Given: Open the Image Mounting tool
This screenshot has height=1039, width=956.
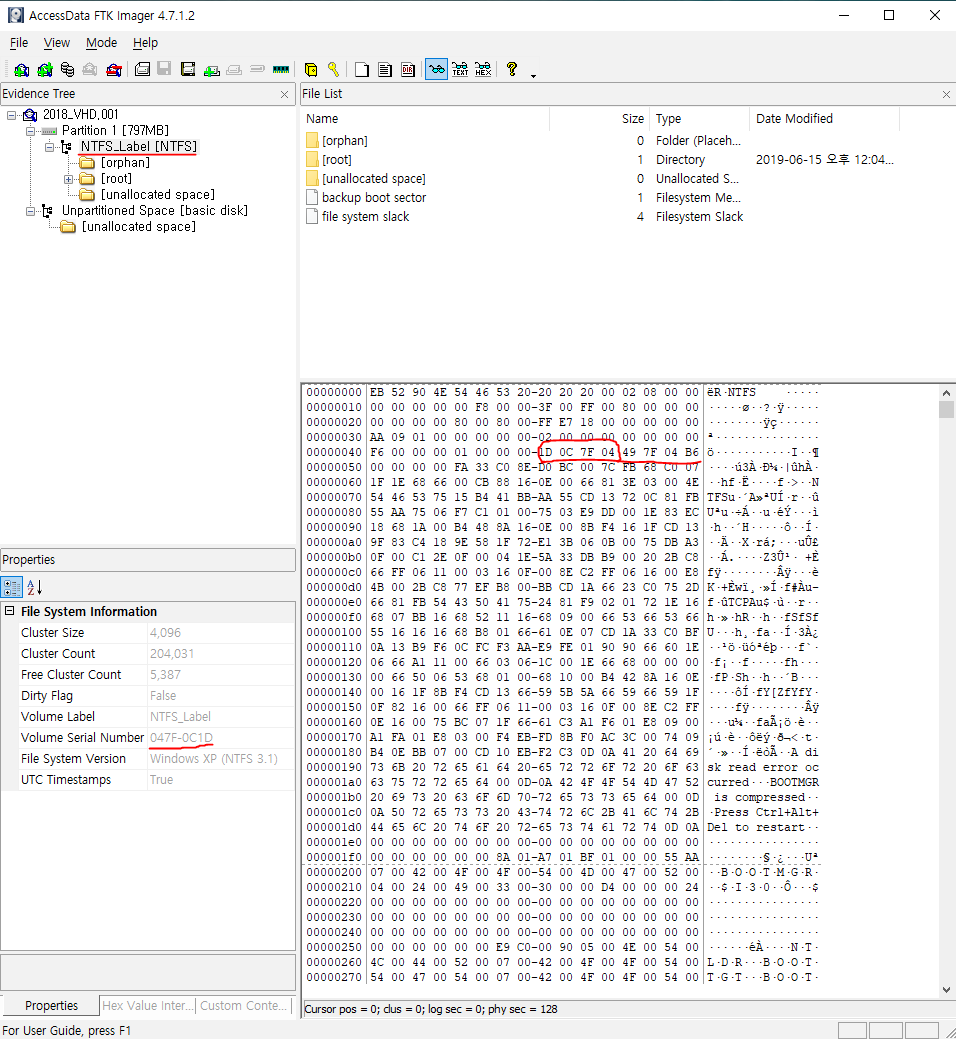Looking at the screenshot, I should (68, 70).
